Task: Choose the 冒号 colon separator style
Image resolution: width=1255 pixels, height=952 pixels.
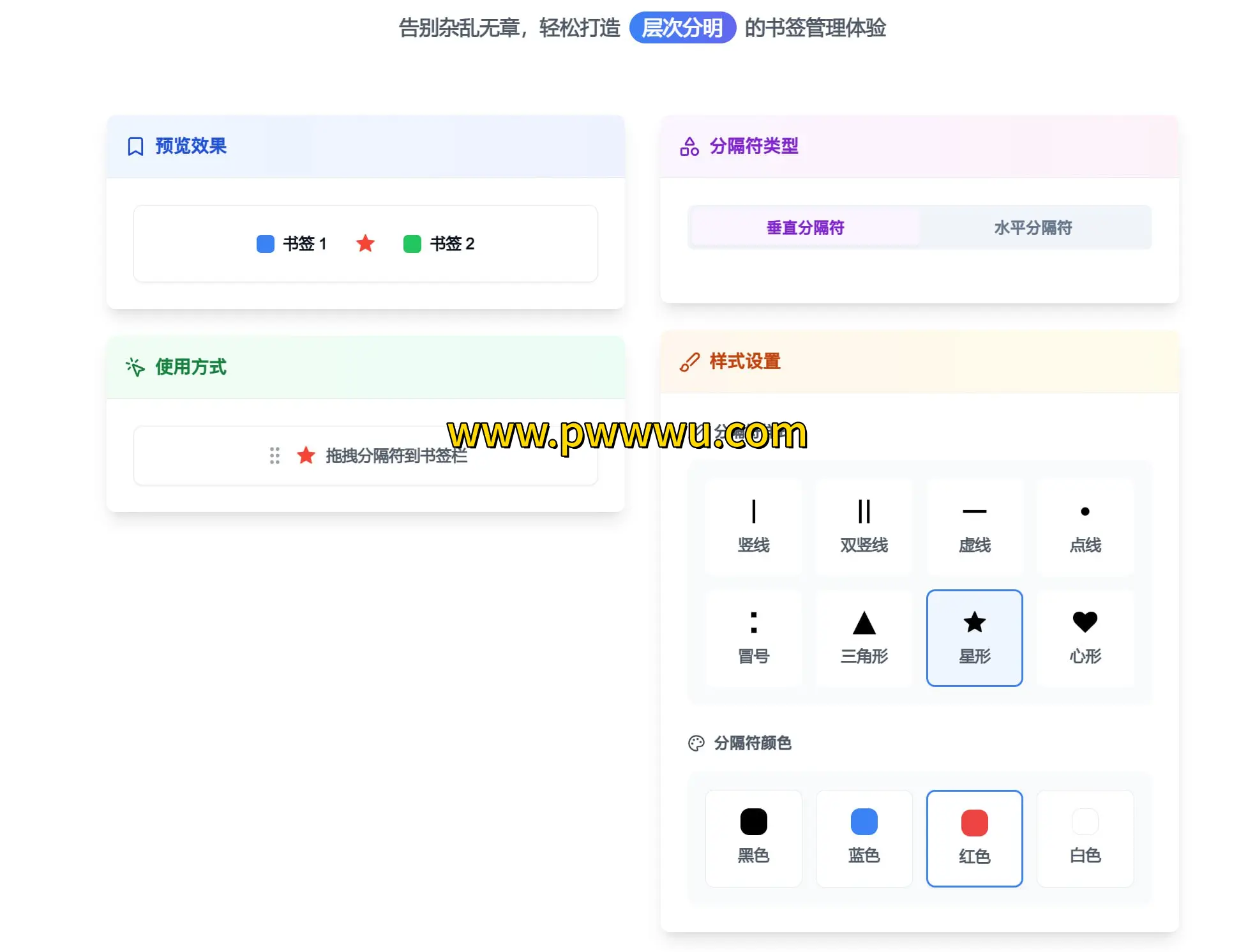Action: coord(753,638)
